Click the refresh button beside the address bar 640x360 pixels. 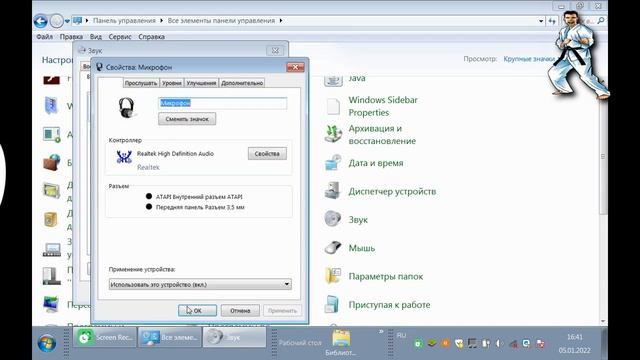coord(552,21)
